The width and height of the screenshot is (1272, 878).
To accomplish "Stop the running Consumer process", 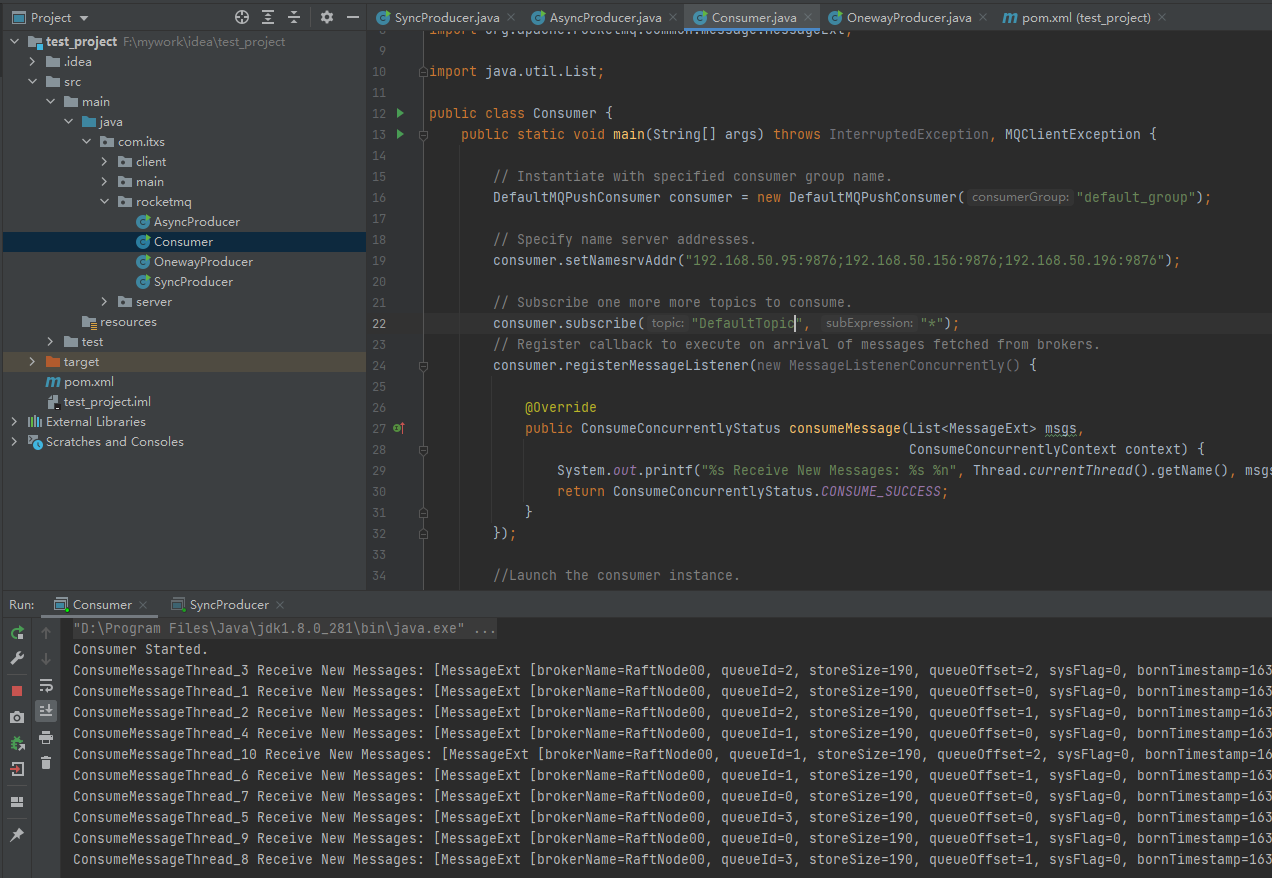I will [x=17, y=691].
